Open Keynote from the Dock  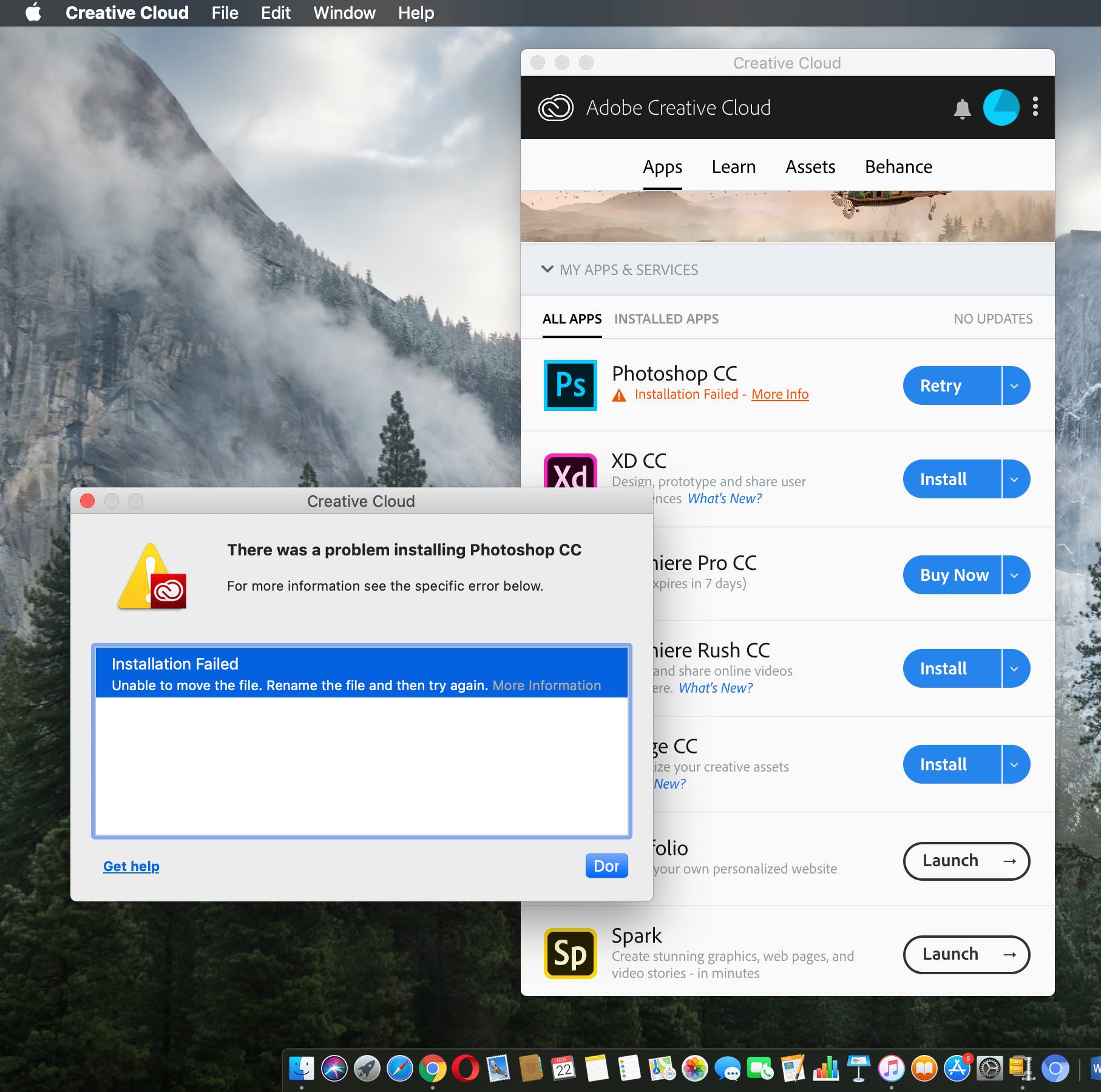pos(859,1069)
